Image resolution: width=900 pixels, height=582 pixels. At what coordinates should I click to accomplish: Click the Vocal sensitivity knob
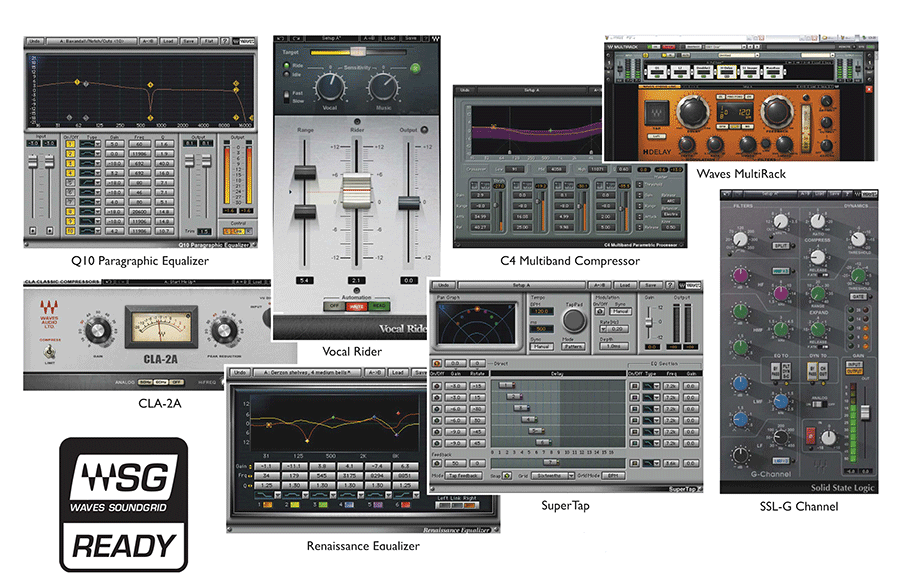(x=330, y=87)
